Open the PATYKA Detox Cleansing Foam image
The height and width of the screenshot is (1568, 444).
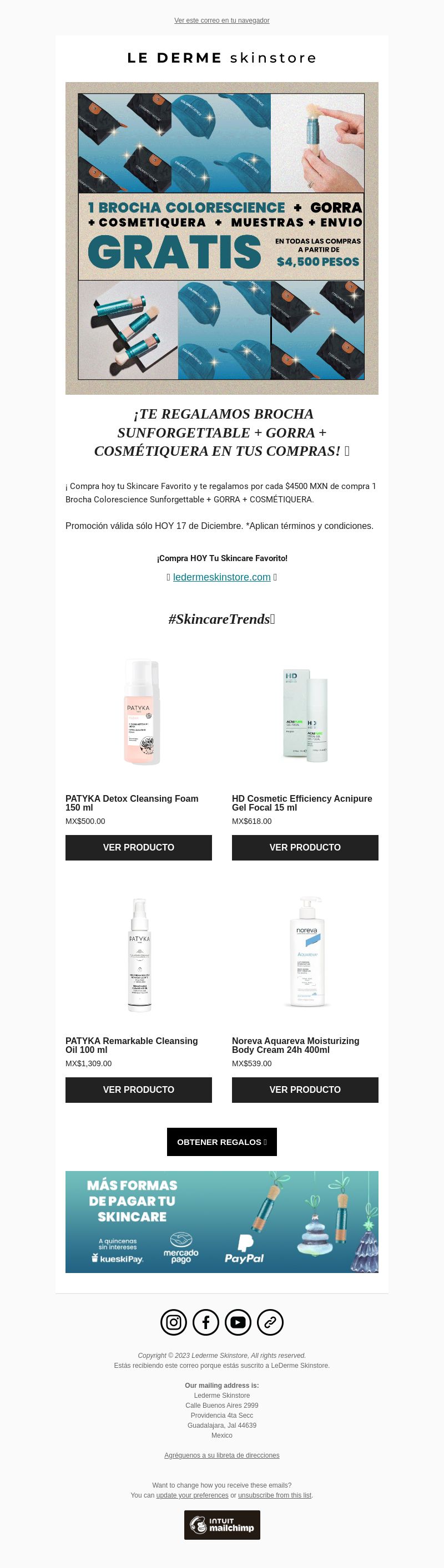coord(139,711)
